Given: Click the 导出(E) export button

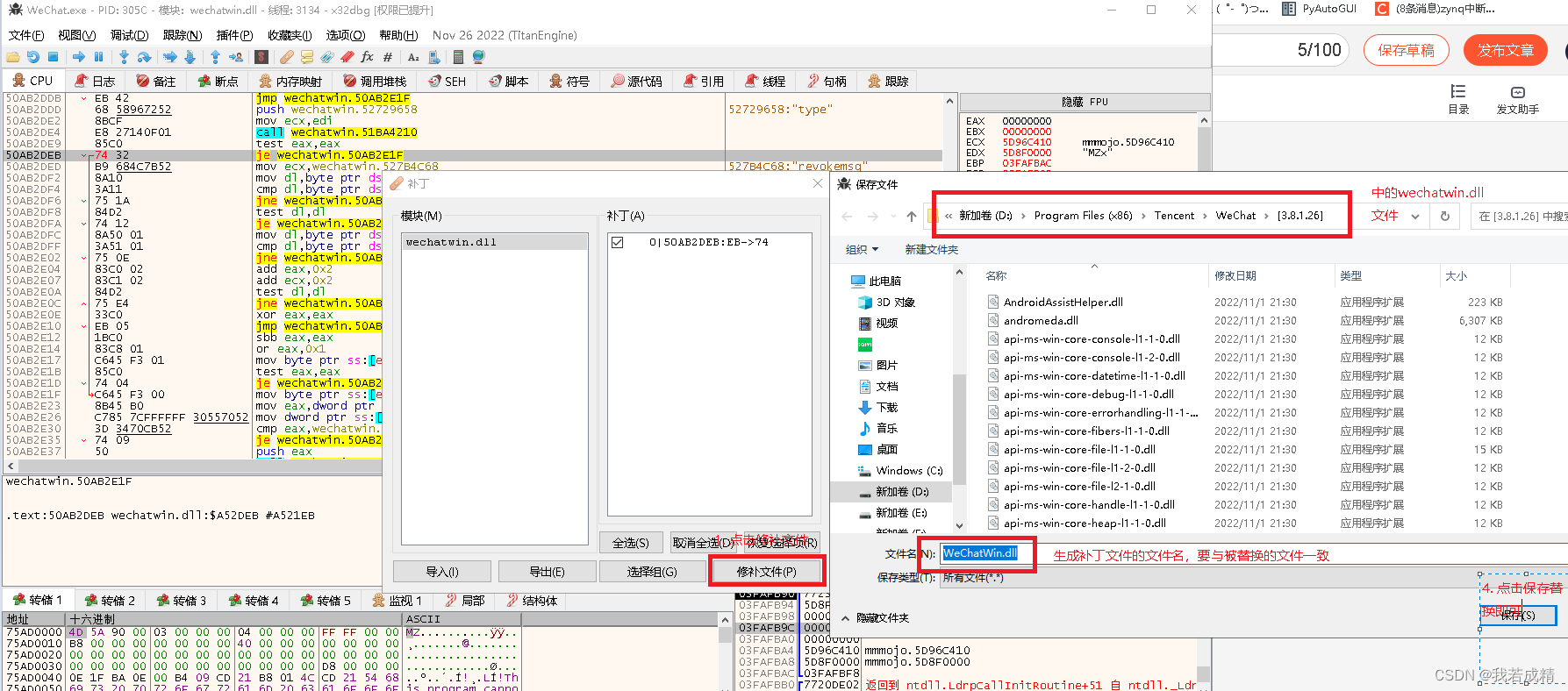Looking at the screenshot, I should click(547, 572).
